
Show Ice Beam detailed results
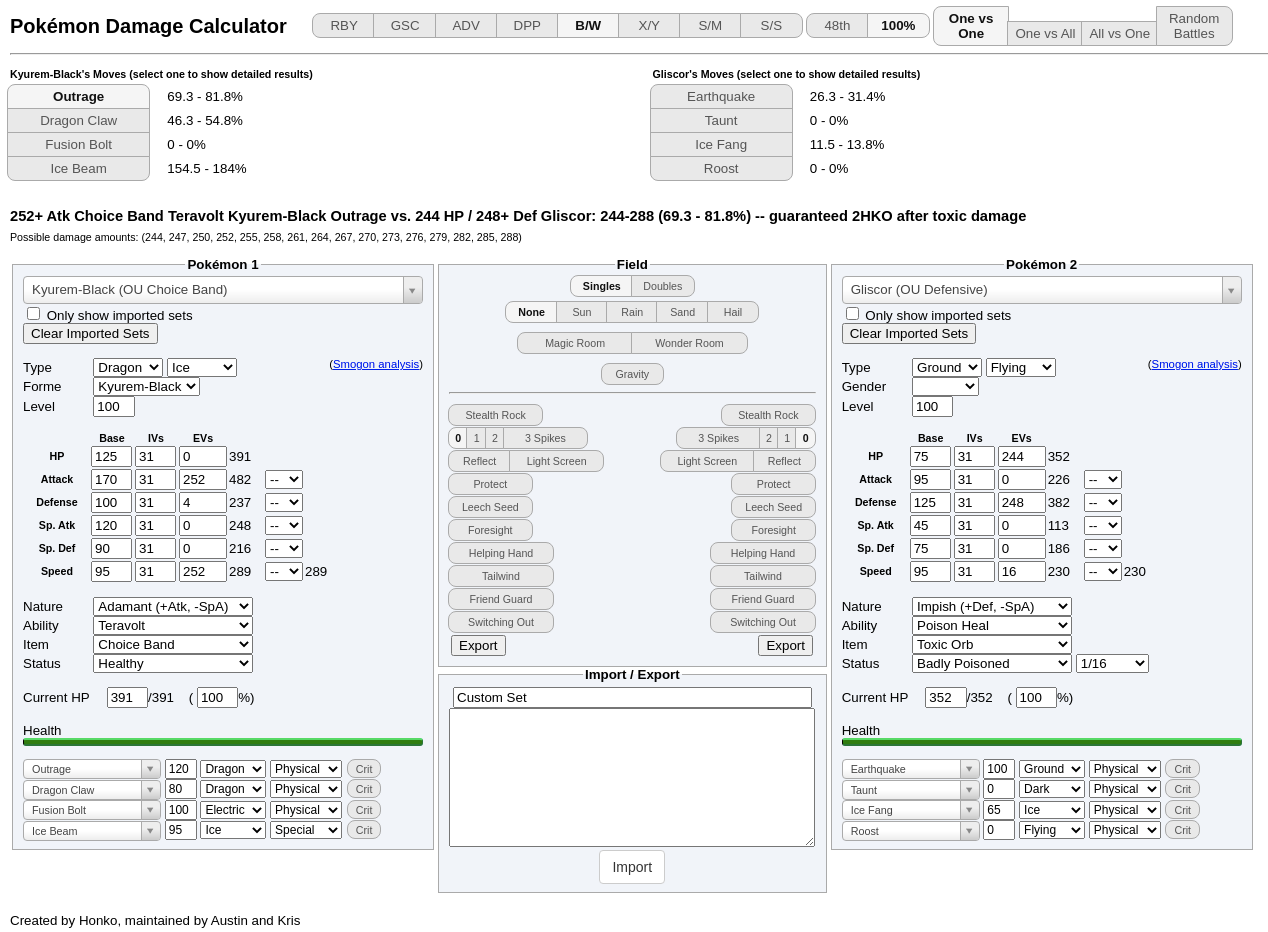point(78,169)
